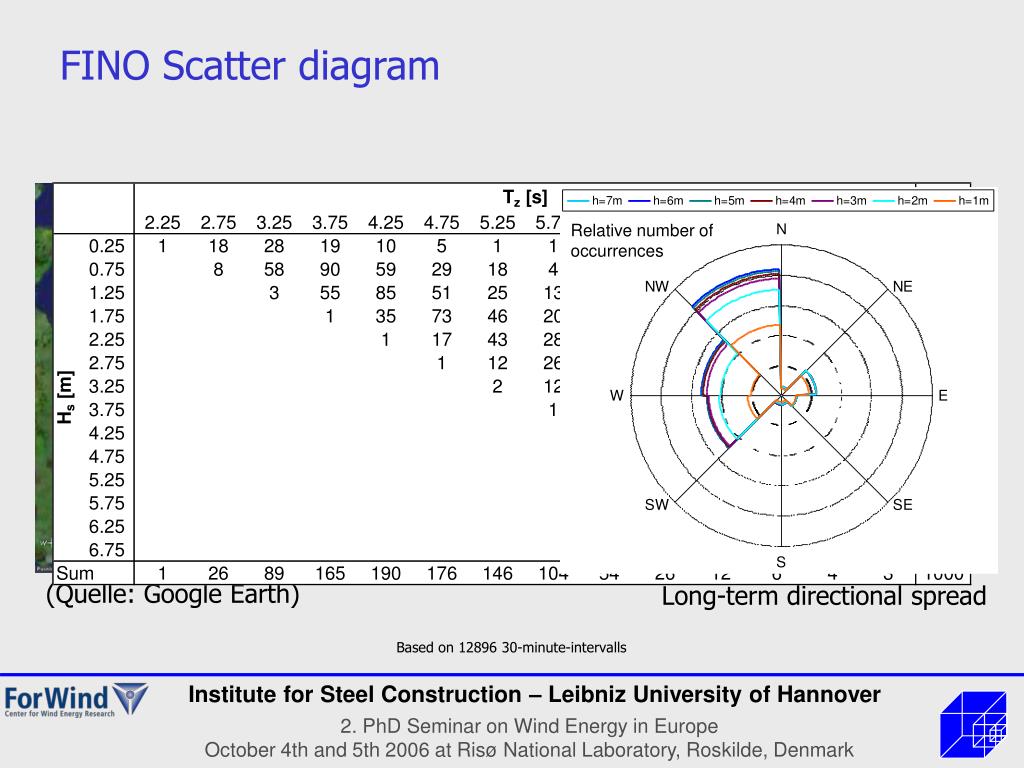Image resolution: width=1024 pixels, height=768 pixels.
Task: Select the h=6m legend entry
Action: click(656, 200)
